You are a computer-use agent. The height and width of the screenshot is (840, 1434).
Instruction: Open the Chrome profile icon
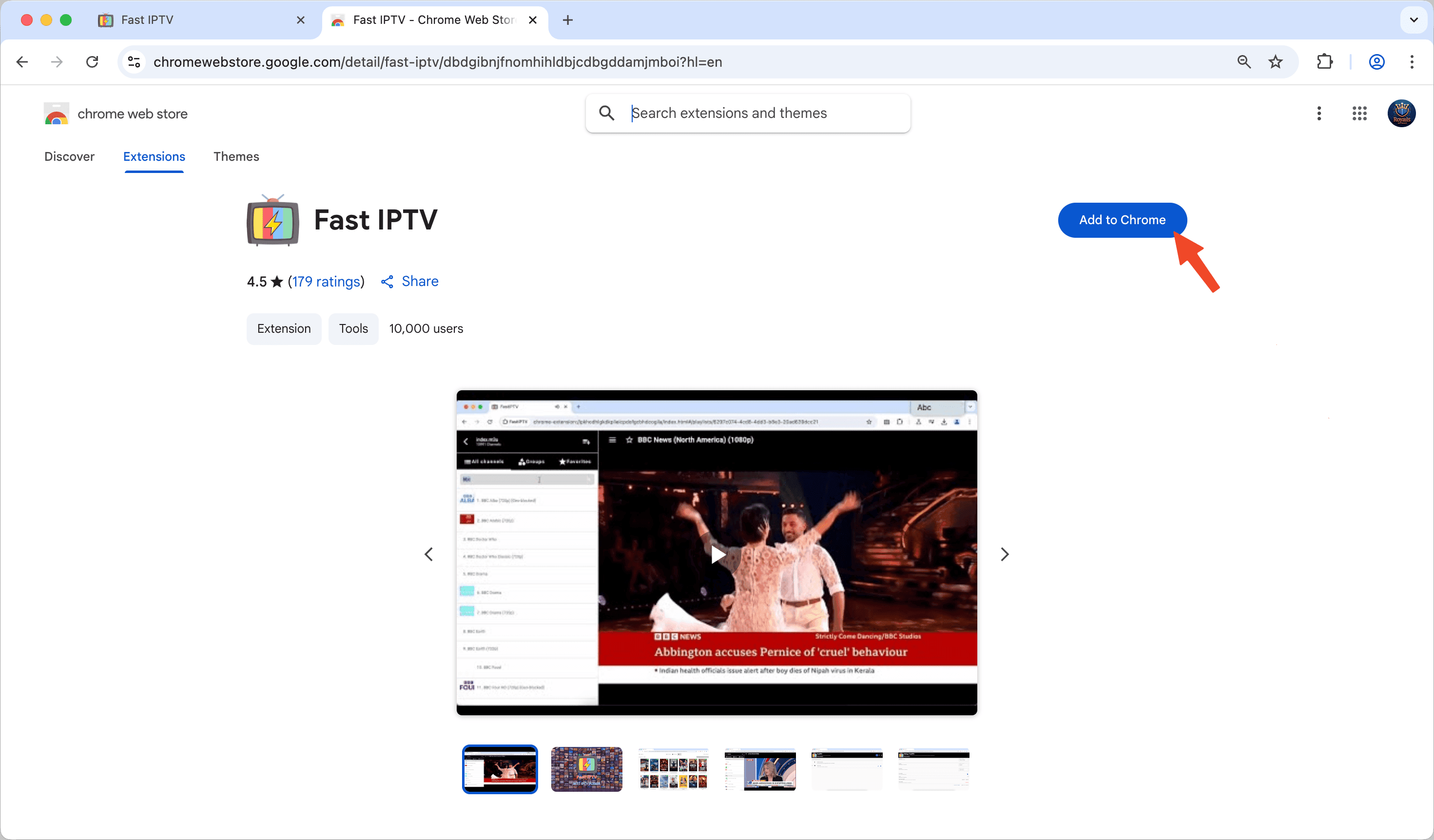(1376, 62)
